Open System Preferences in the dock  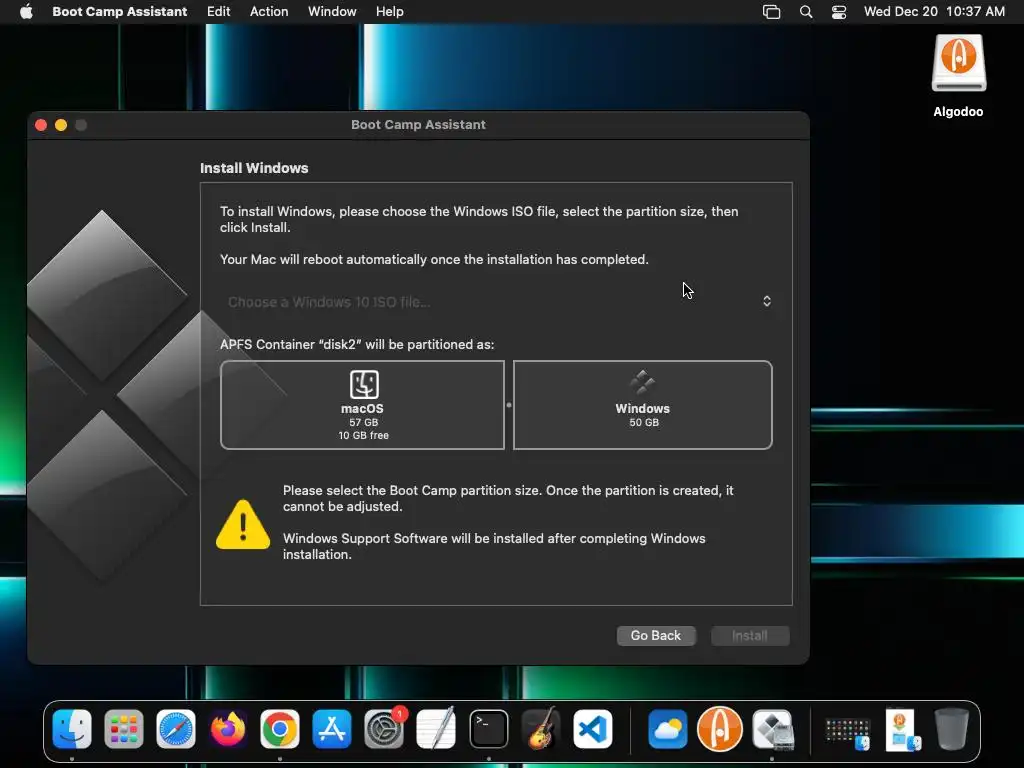(384, 729)
